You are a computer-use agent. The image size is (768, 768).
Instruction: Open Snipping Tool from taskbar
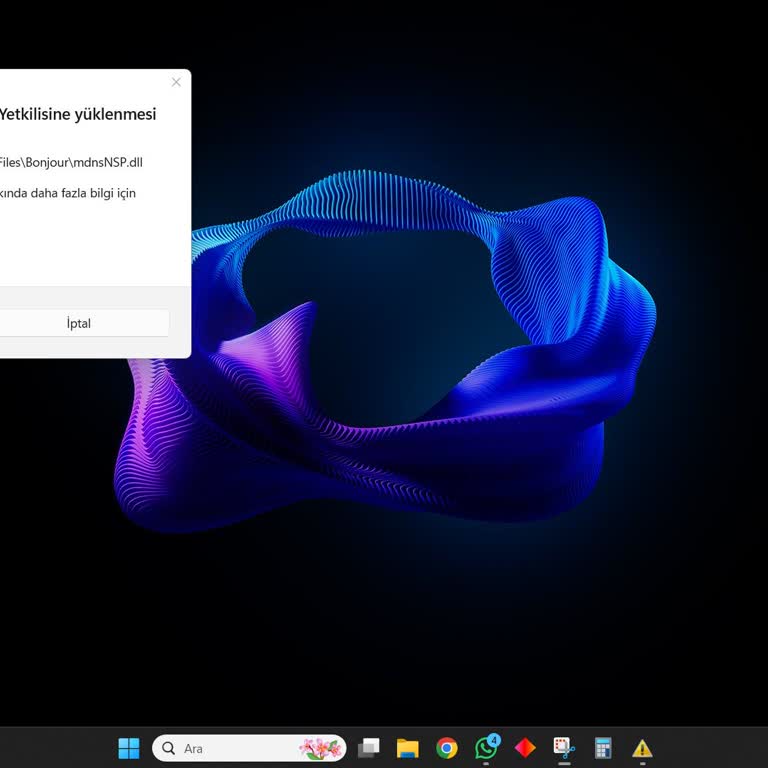(564, 748)
